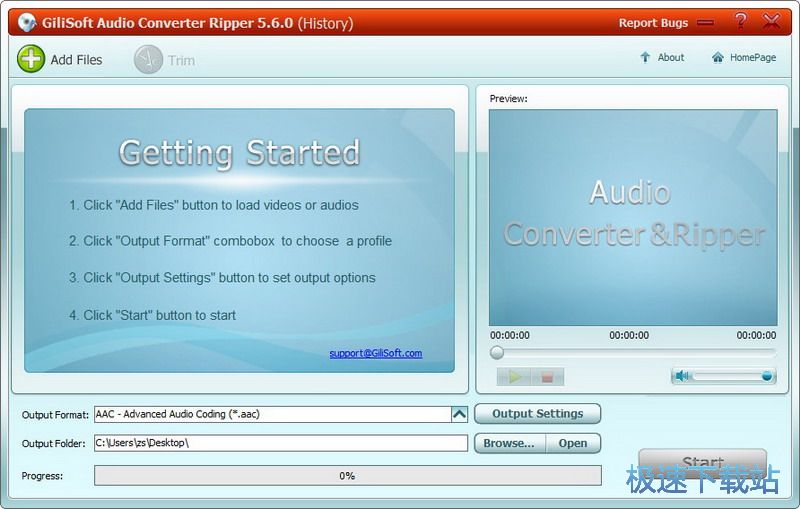The image size is (800, 509).
Task: Click the question mark help icon
Action: point(740,21)
